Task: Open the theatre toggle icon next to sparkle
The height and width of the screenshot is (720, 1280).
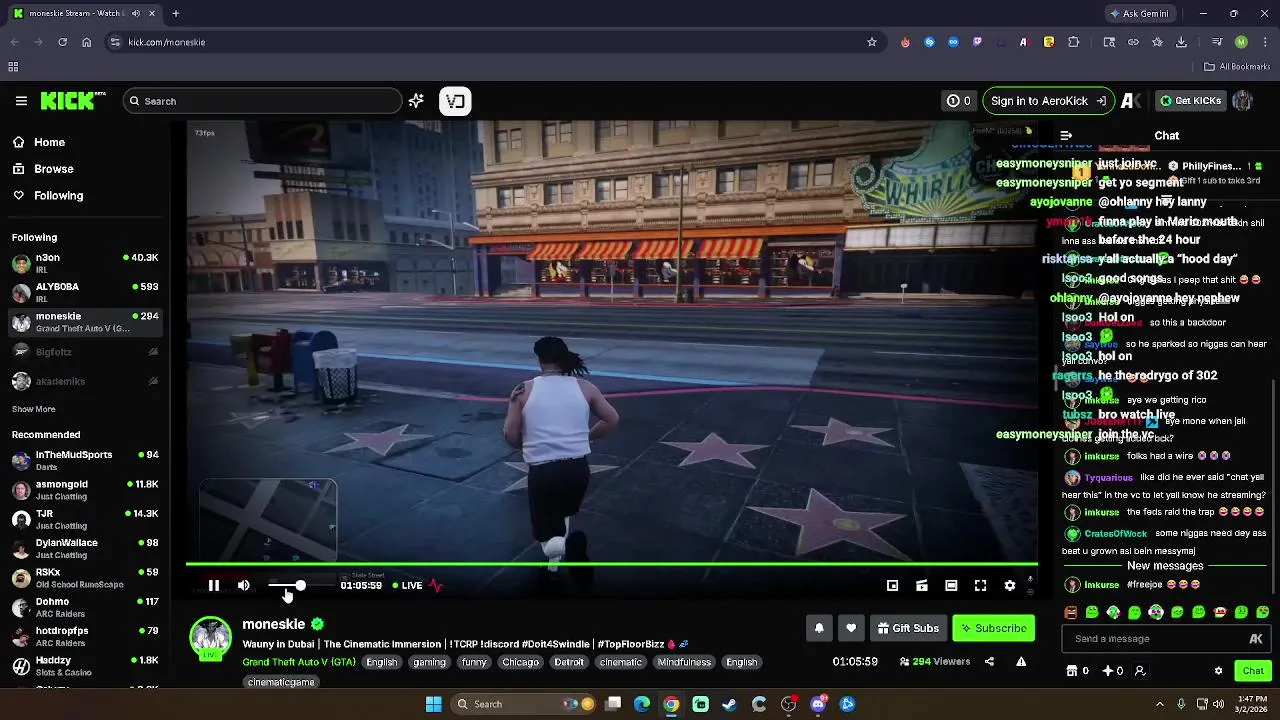Action: pyautogui.click(x=455, y=101)
